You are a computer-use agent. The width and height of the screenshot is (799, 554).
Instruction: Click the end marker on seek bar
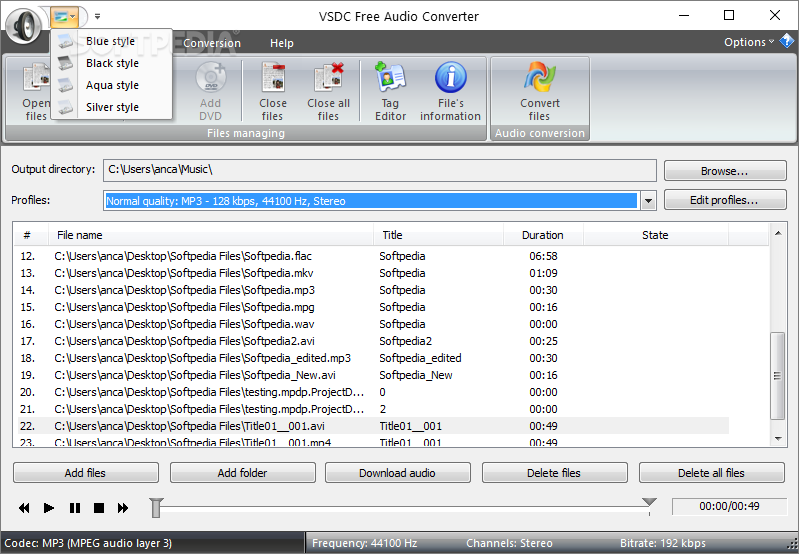(x=649, y=503)
